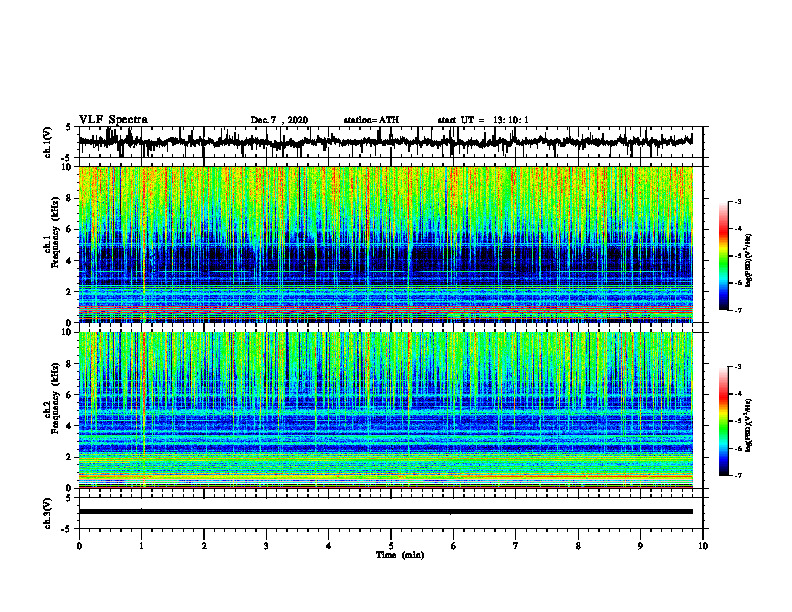Click the thick black ch.3 voltage trace
Image resolution: width=792 pixels, height=612 pixels.
point(386,512)
